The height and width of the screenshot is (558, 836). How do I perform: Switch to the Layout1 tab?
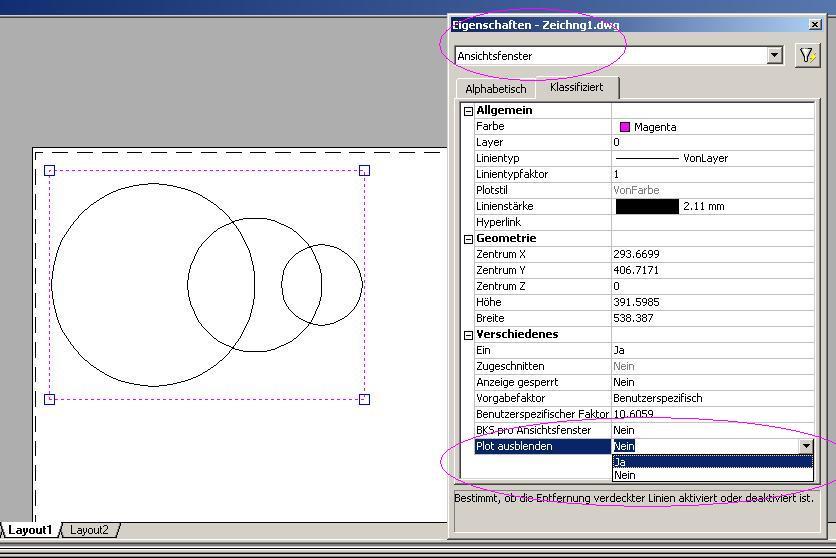tap(30, 530)
